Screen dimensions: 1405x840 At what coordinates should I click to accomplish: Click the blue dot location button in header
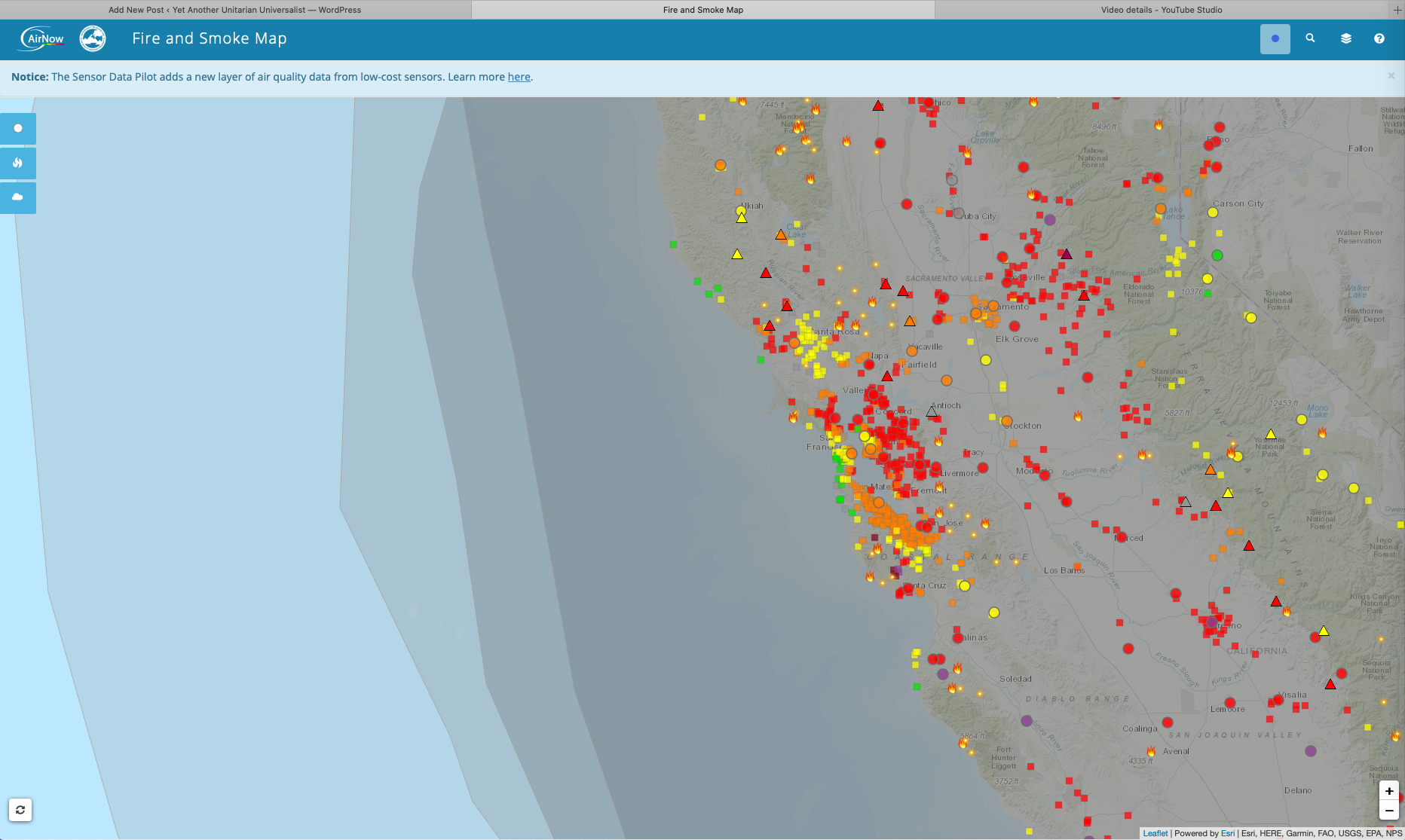click(1275, 39)
